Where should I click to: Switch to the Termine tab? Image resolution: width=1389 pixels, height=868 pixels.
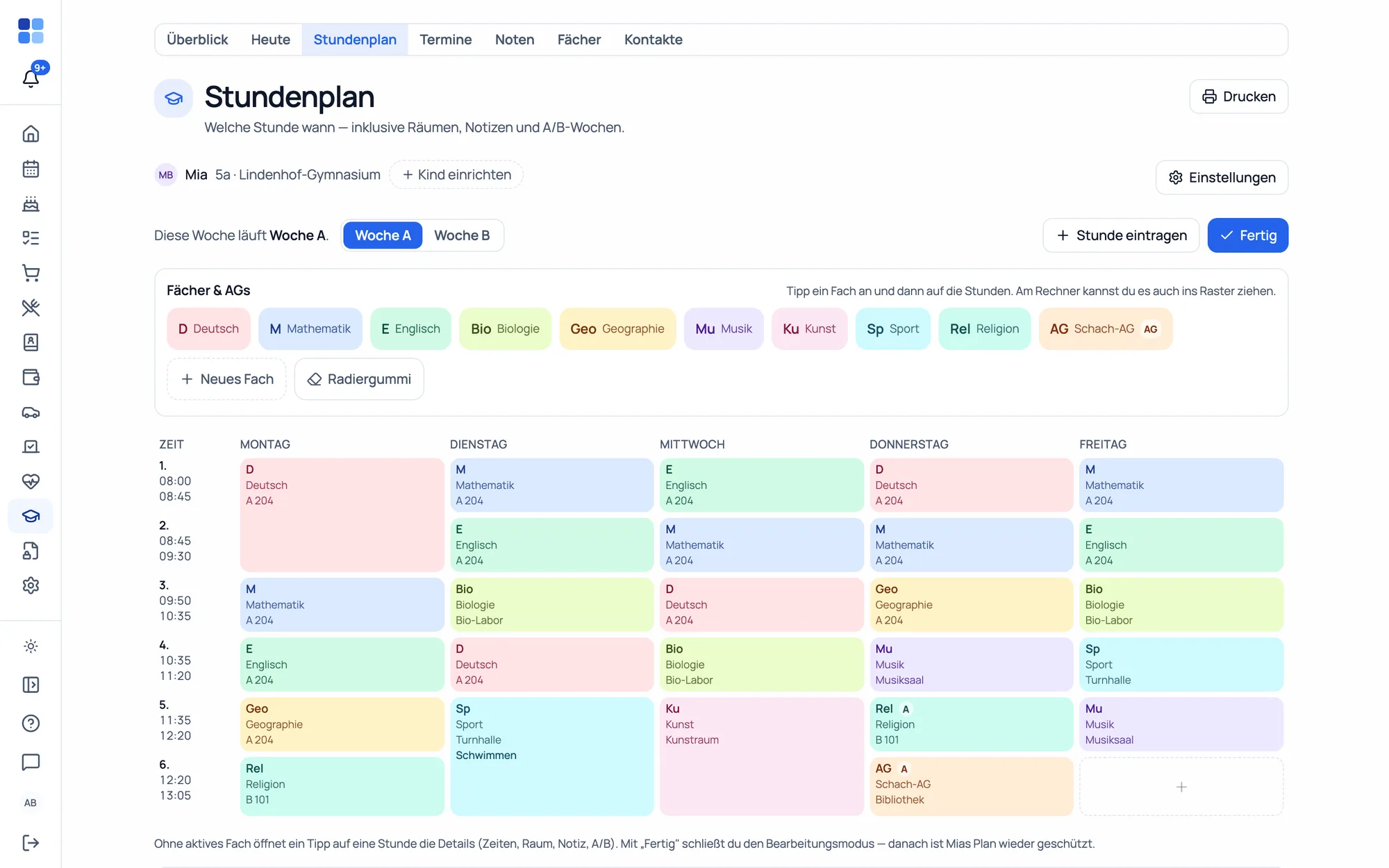[445, 40]
